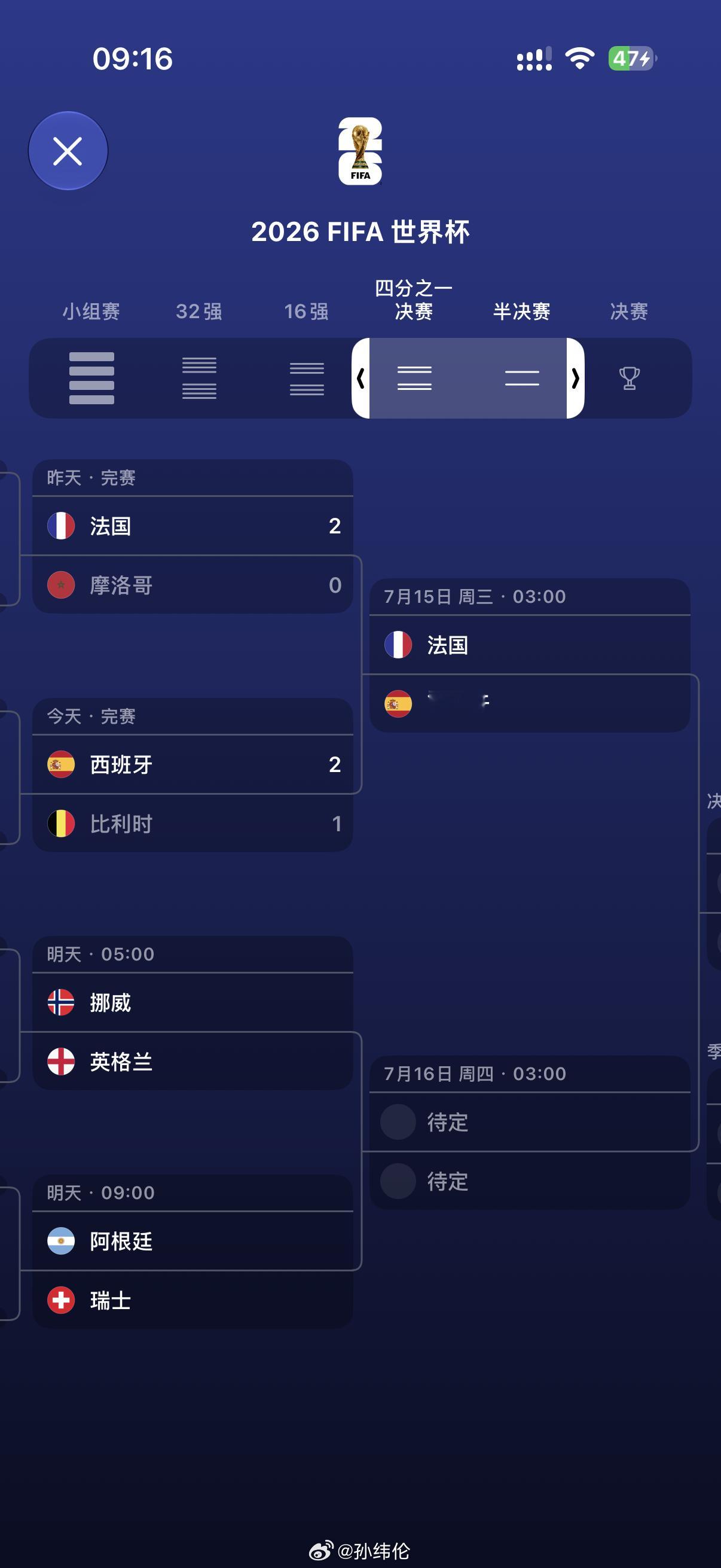Jump to the final trophy icon

pos(629,378)
